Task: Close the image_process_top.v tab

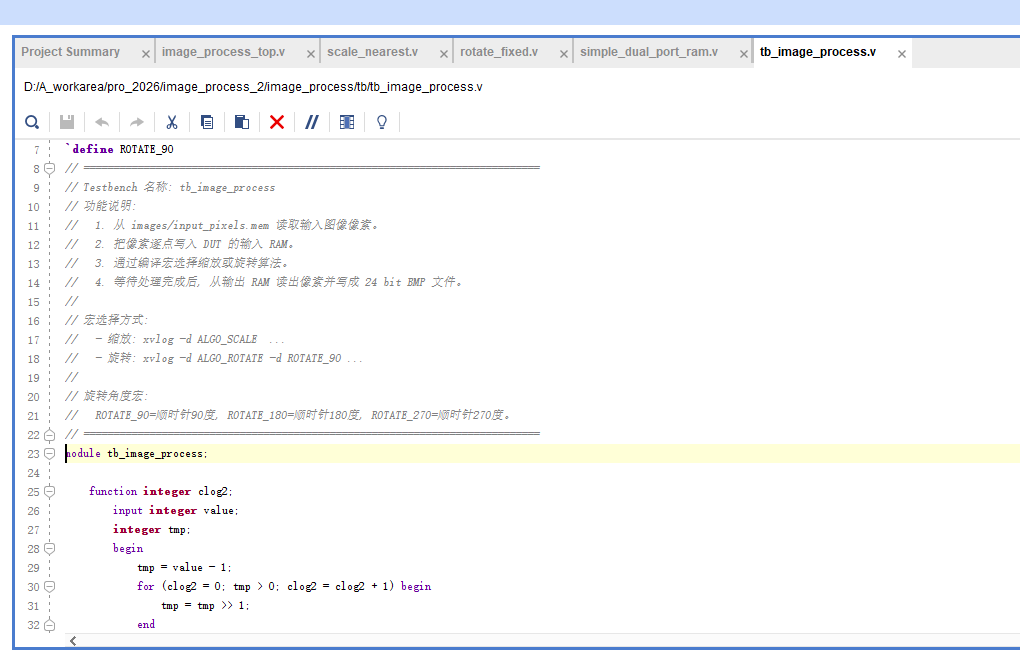Action: pyautogui.click(x=311, y=54)
